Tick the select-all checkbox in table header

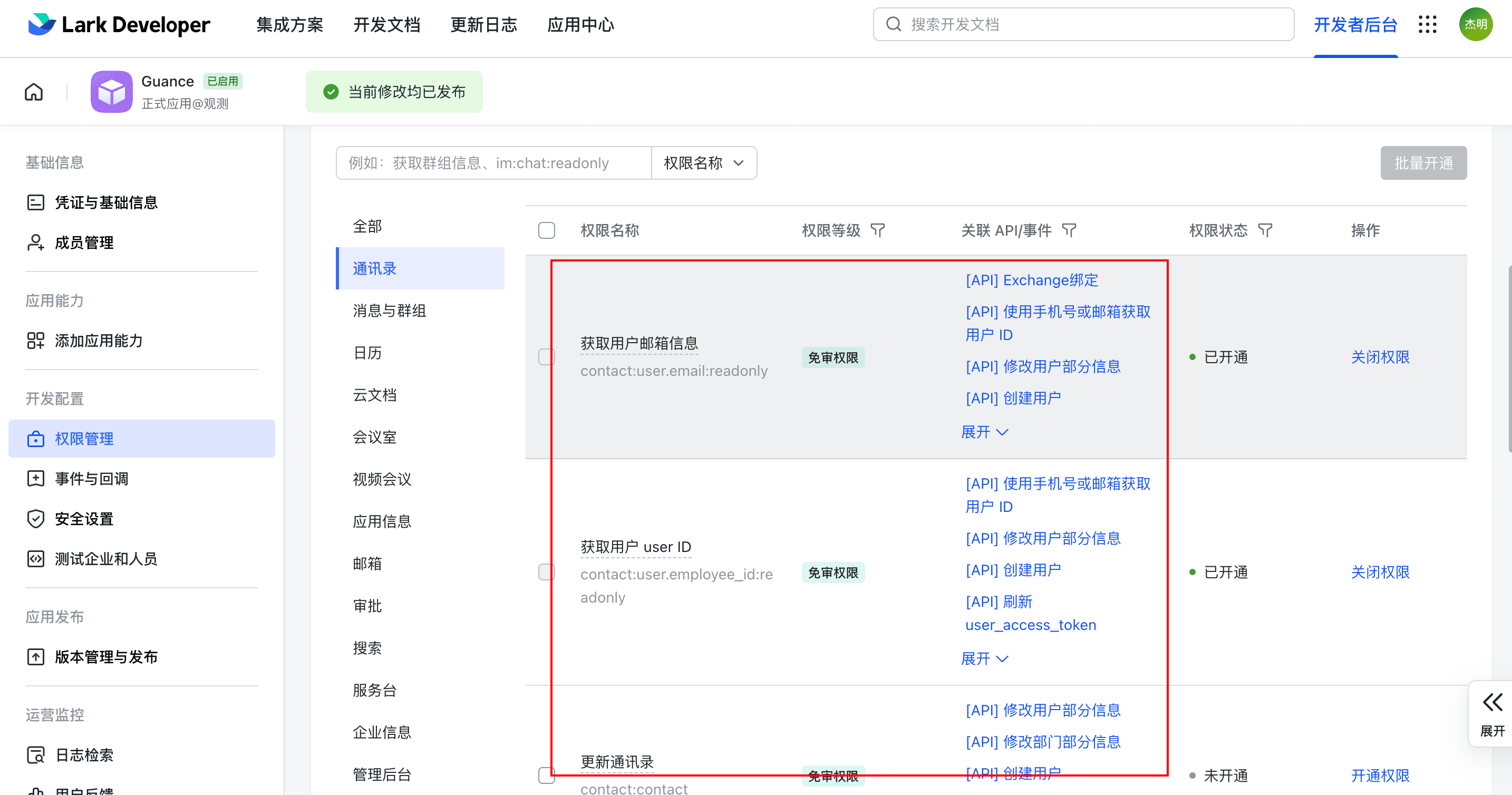click(x=547, y=230)
